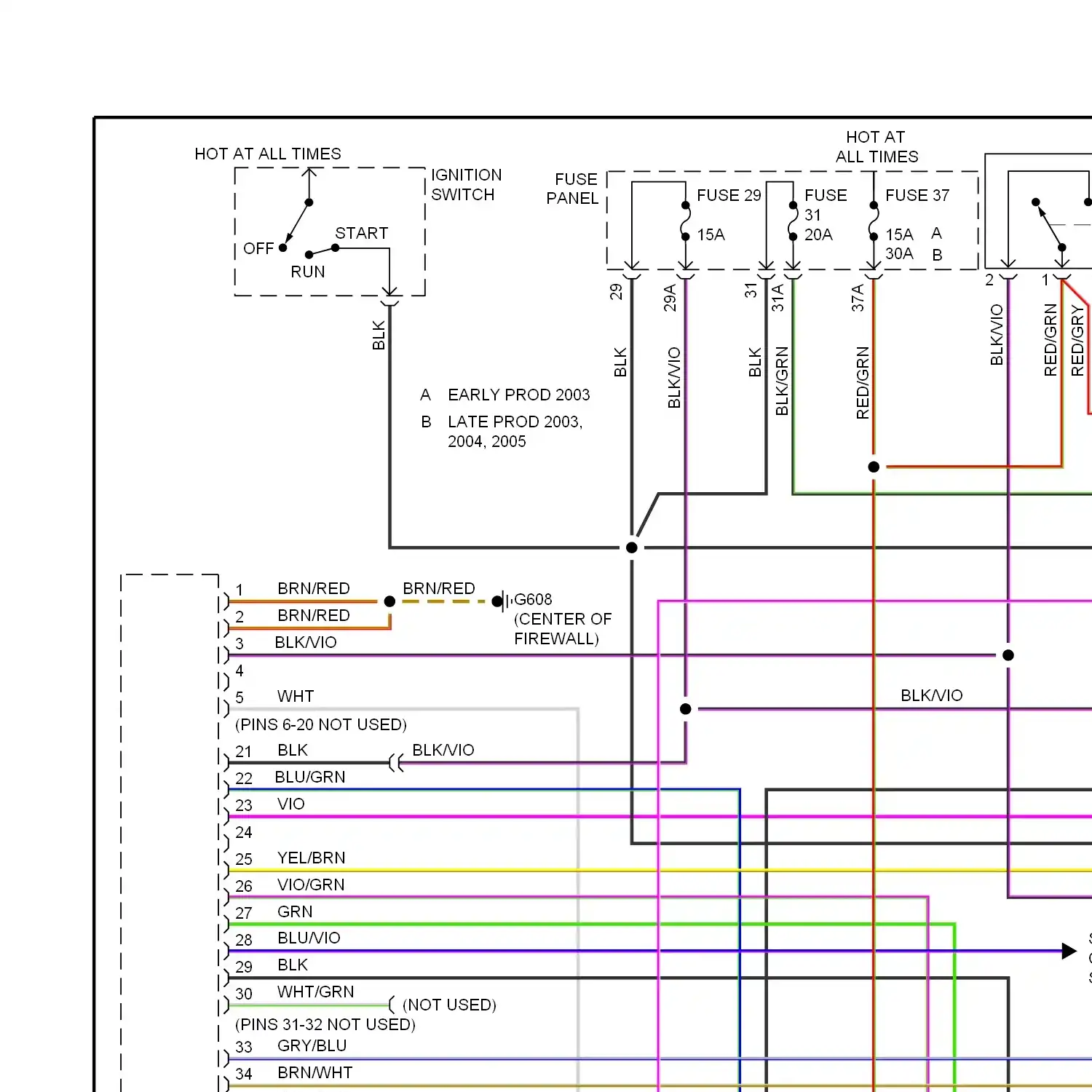
Task: Select the OFF position label in ignition switch
Action: coord(258,248)
